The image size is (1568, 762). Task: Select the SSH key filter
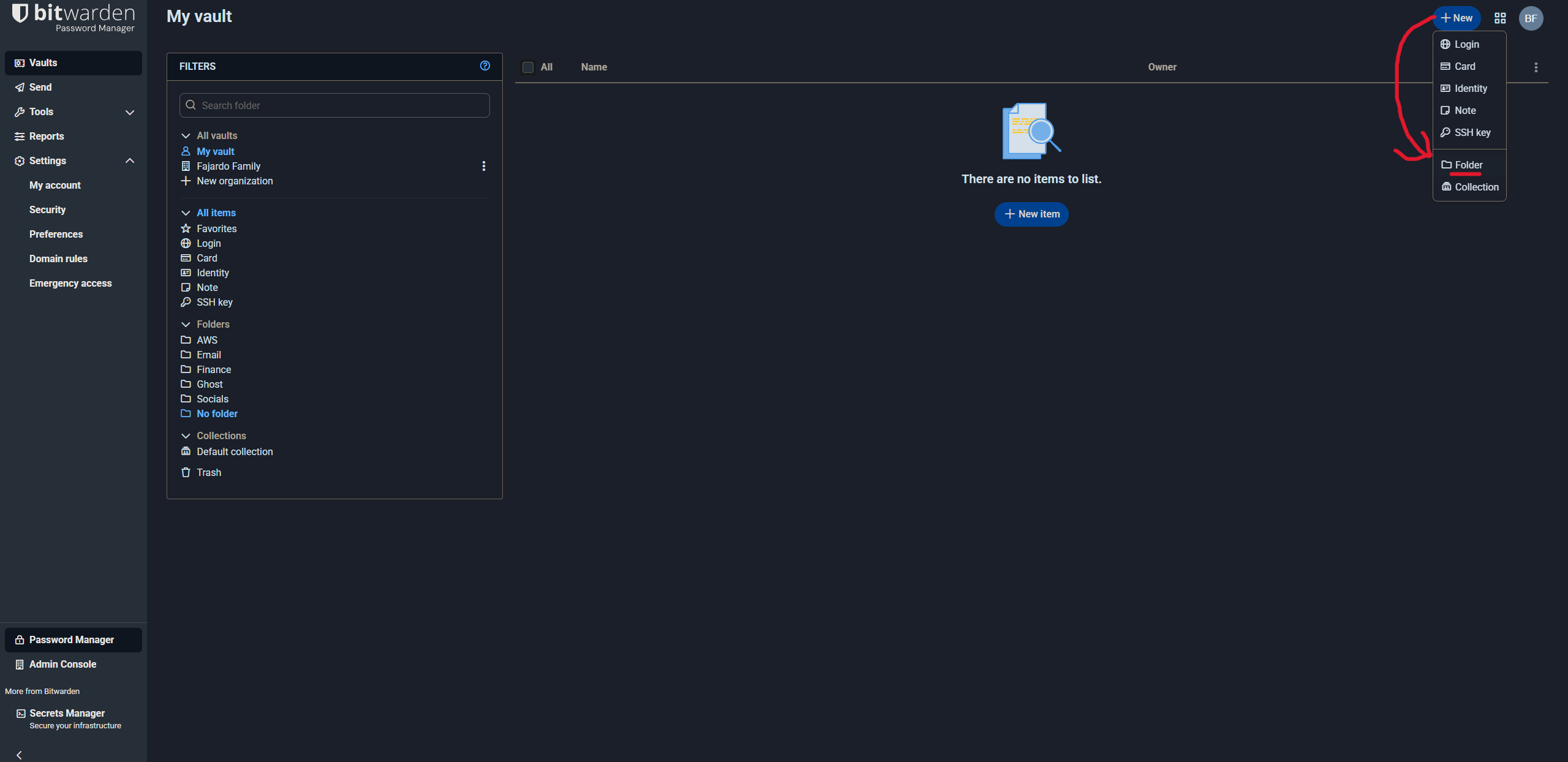pos(214,302)
